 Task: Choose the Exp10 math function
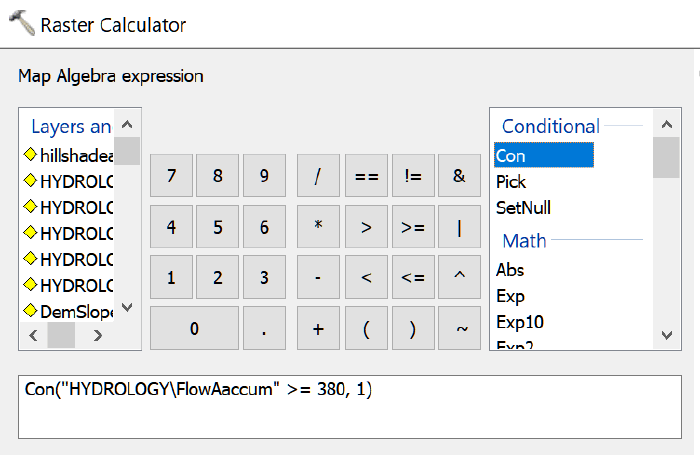[x=520, y=322]
